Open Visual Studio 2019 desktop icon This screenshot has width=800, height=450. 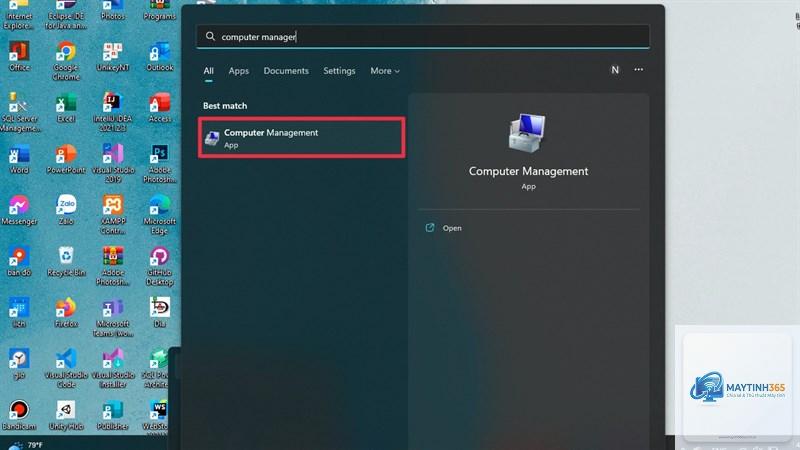pos(113,164)
